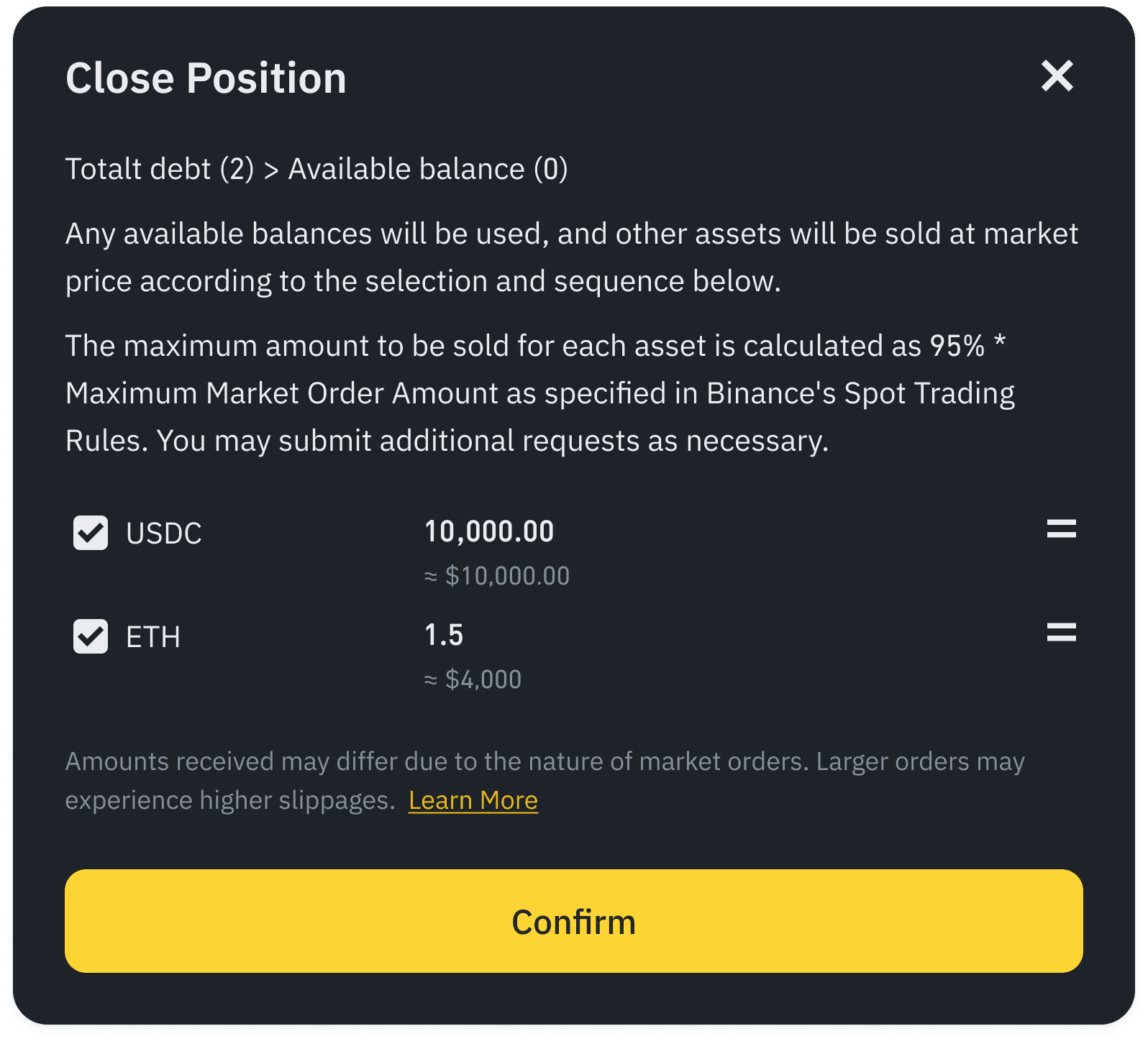Select the ETH asset label
The height and width of the screenshot is (1044, 1148).
point(153,637)
